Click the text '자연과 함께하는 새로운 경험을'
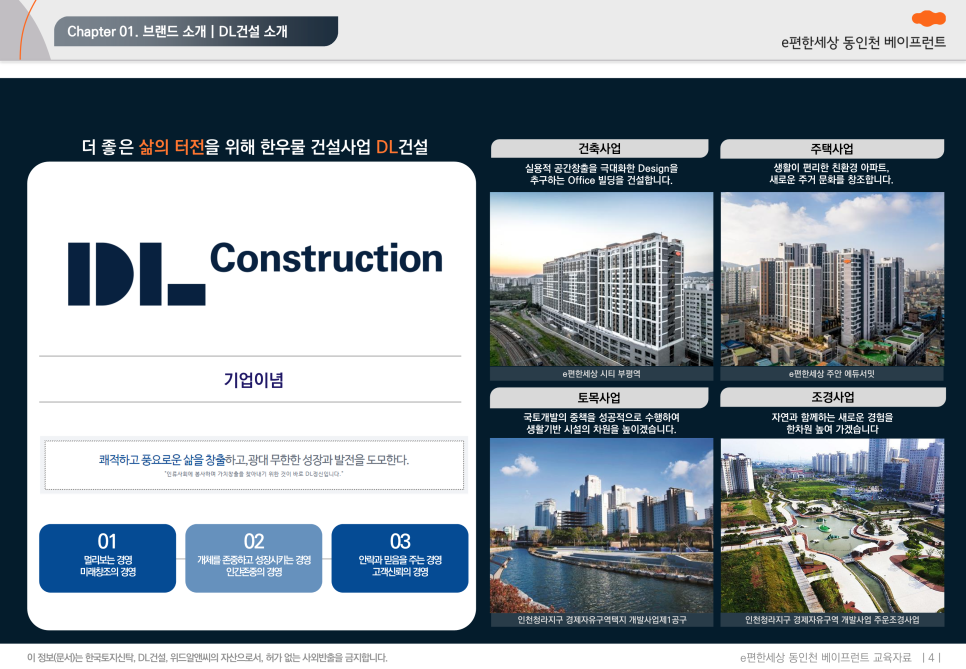Viewport: 966px width, 669px height. tap(832, 417)
